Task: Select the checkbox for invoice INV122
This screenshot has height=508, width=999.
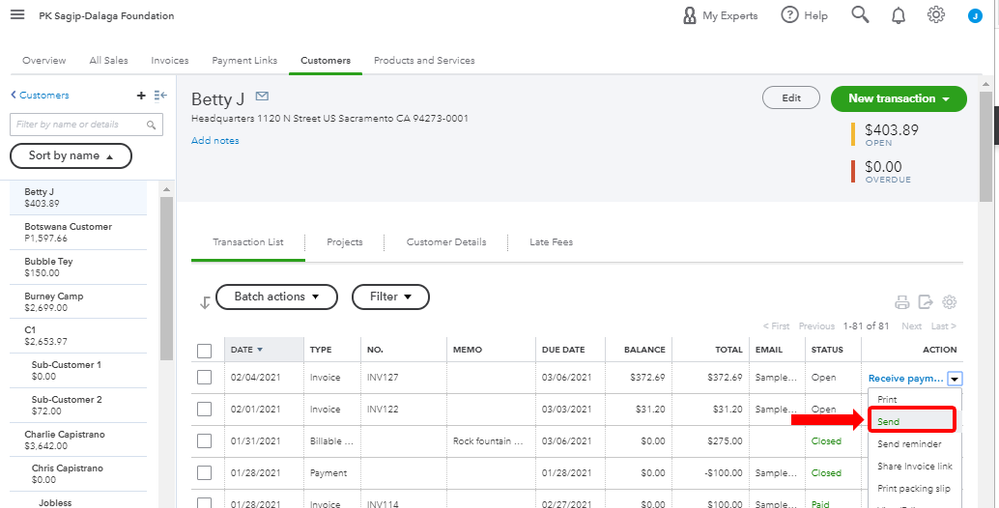Action: tap(205, 409)
